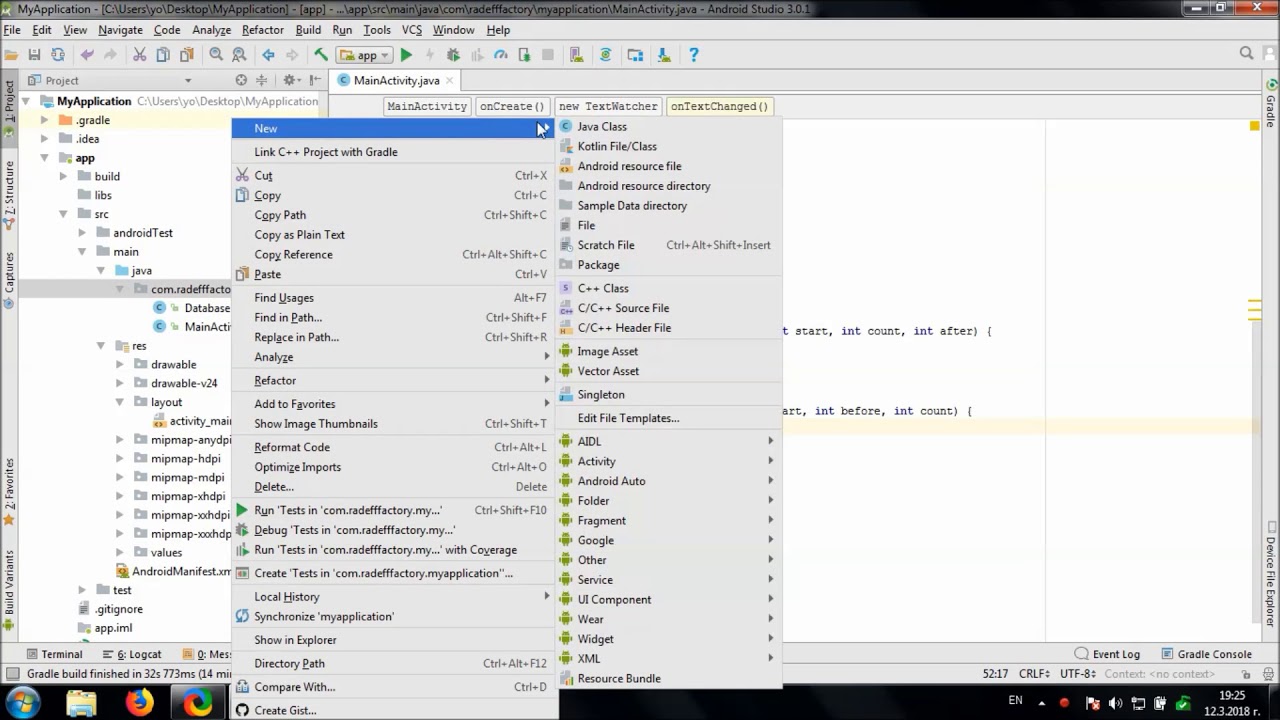Collapse the app module node
Viewport: 1280px width, 720px height.
[x=44, y=158]
